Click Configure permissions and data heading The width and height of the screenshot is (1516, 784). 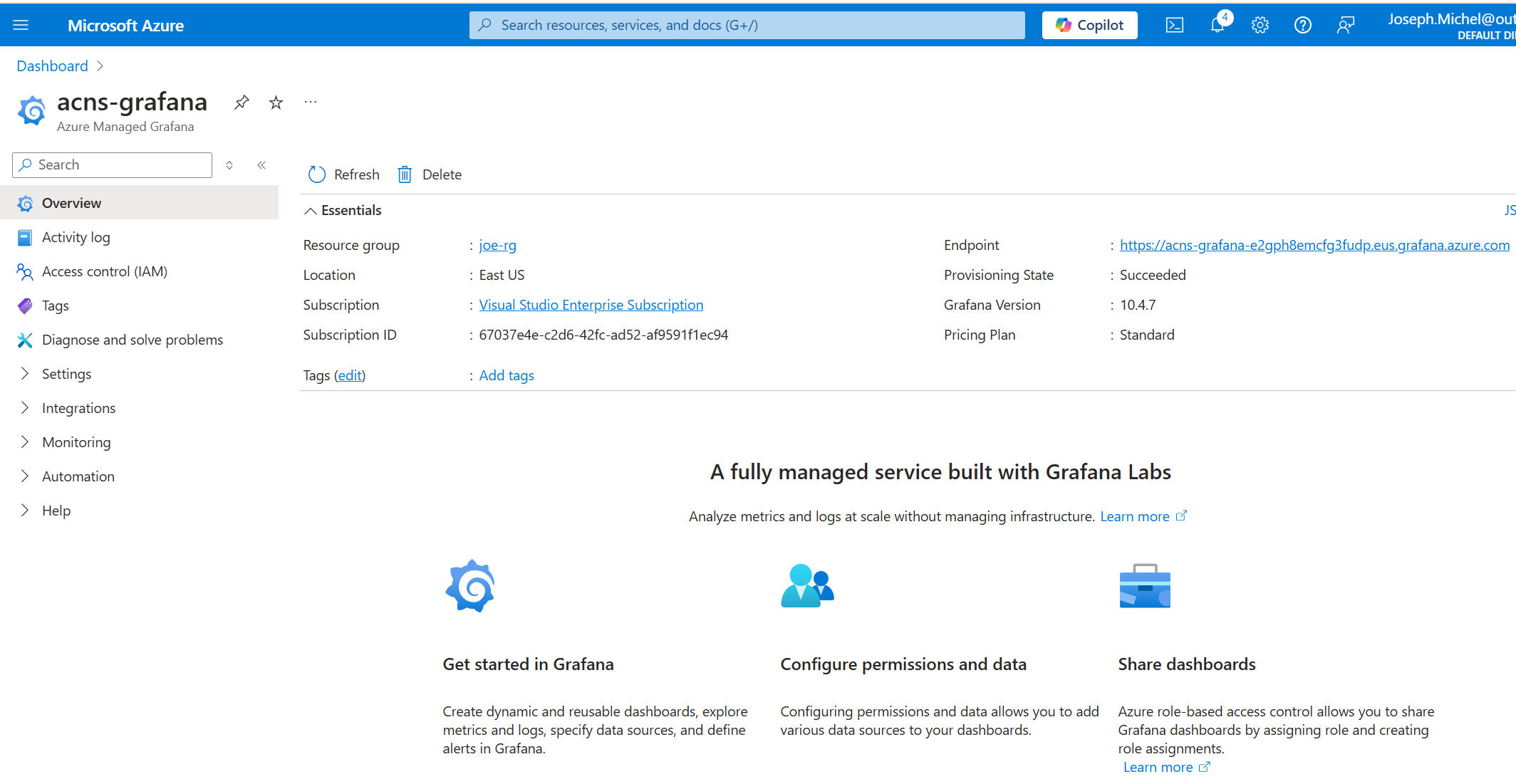pyautogui.click(x=903, y=664)
